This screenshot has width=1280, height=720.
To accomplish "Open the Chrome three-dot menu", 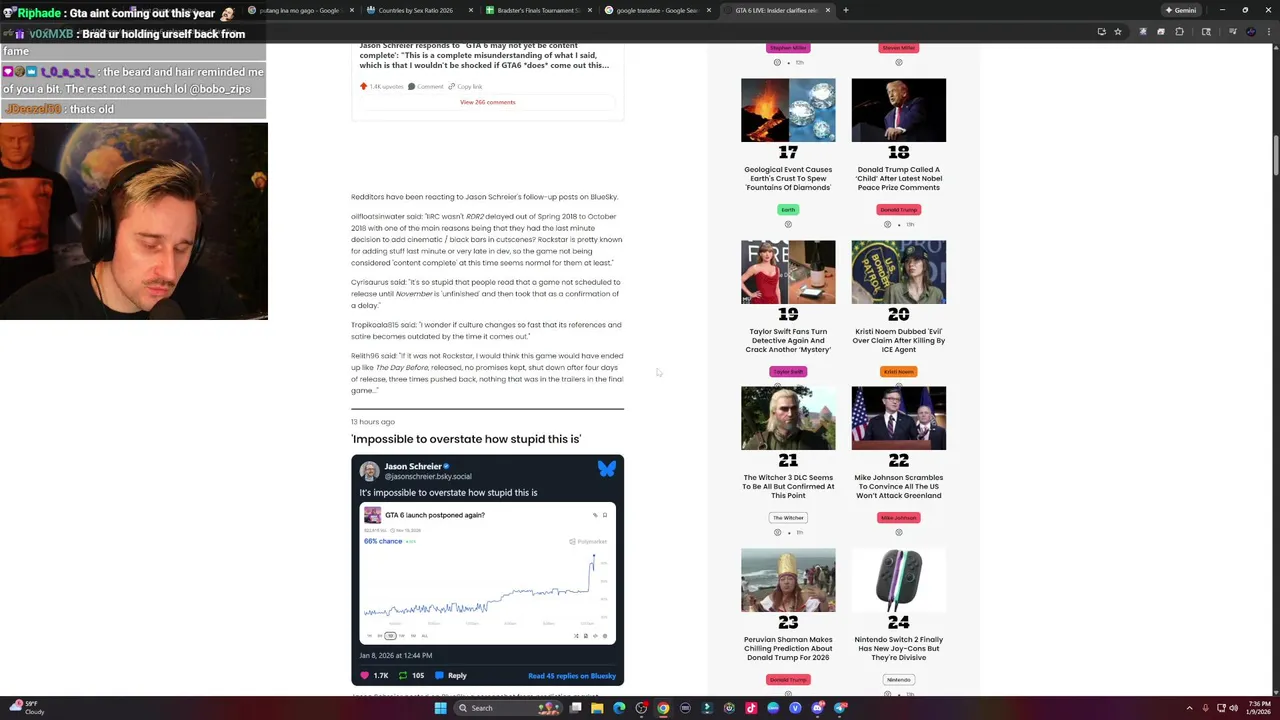I will (1268, 31).
